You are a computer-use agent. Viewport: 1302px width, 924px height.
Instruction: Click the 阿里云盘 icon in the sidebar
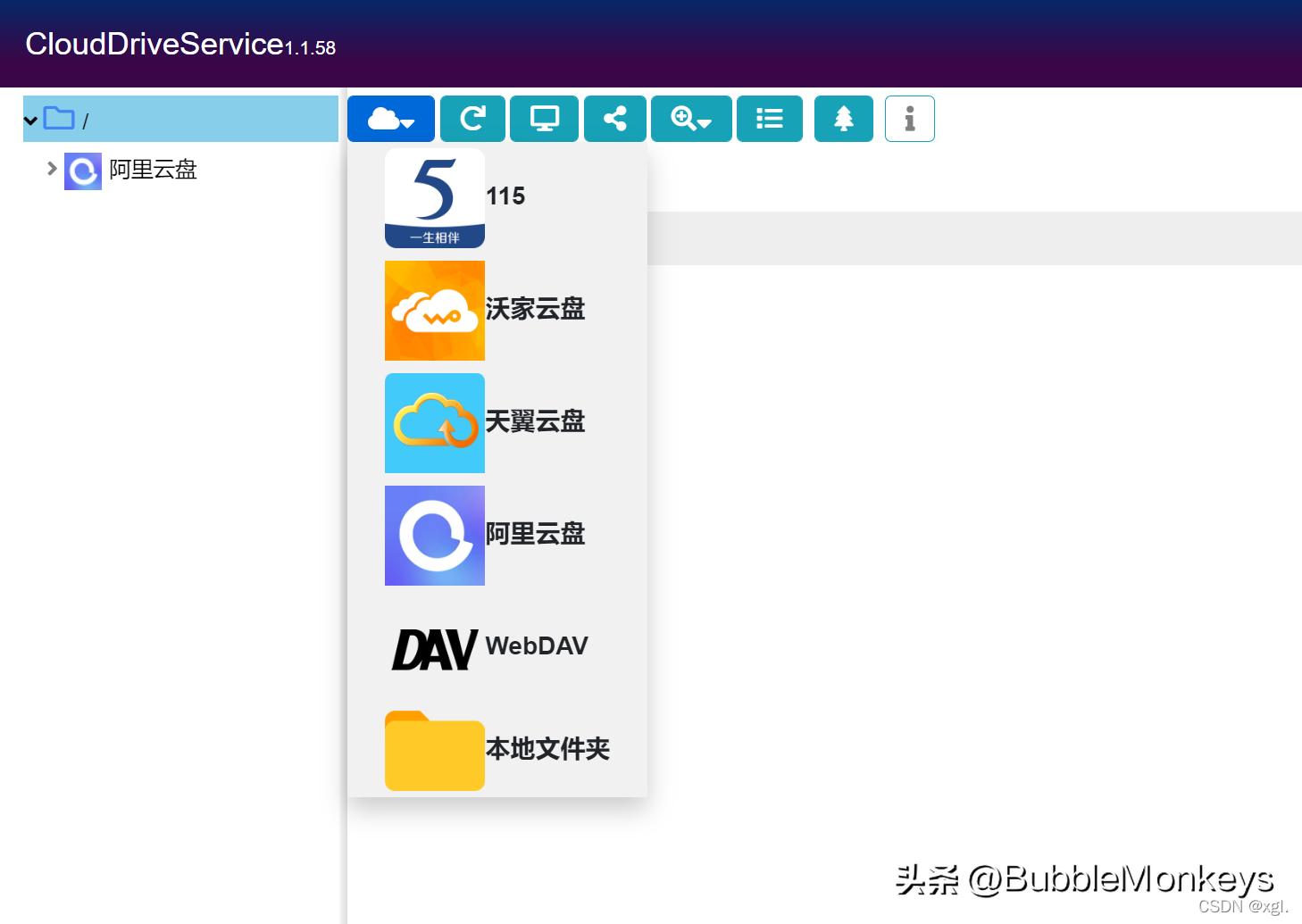[82, 170]
